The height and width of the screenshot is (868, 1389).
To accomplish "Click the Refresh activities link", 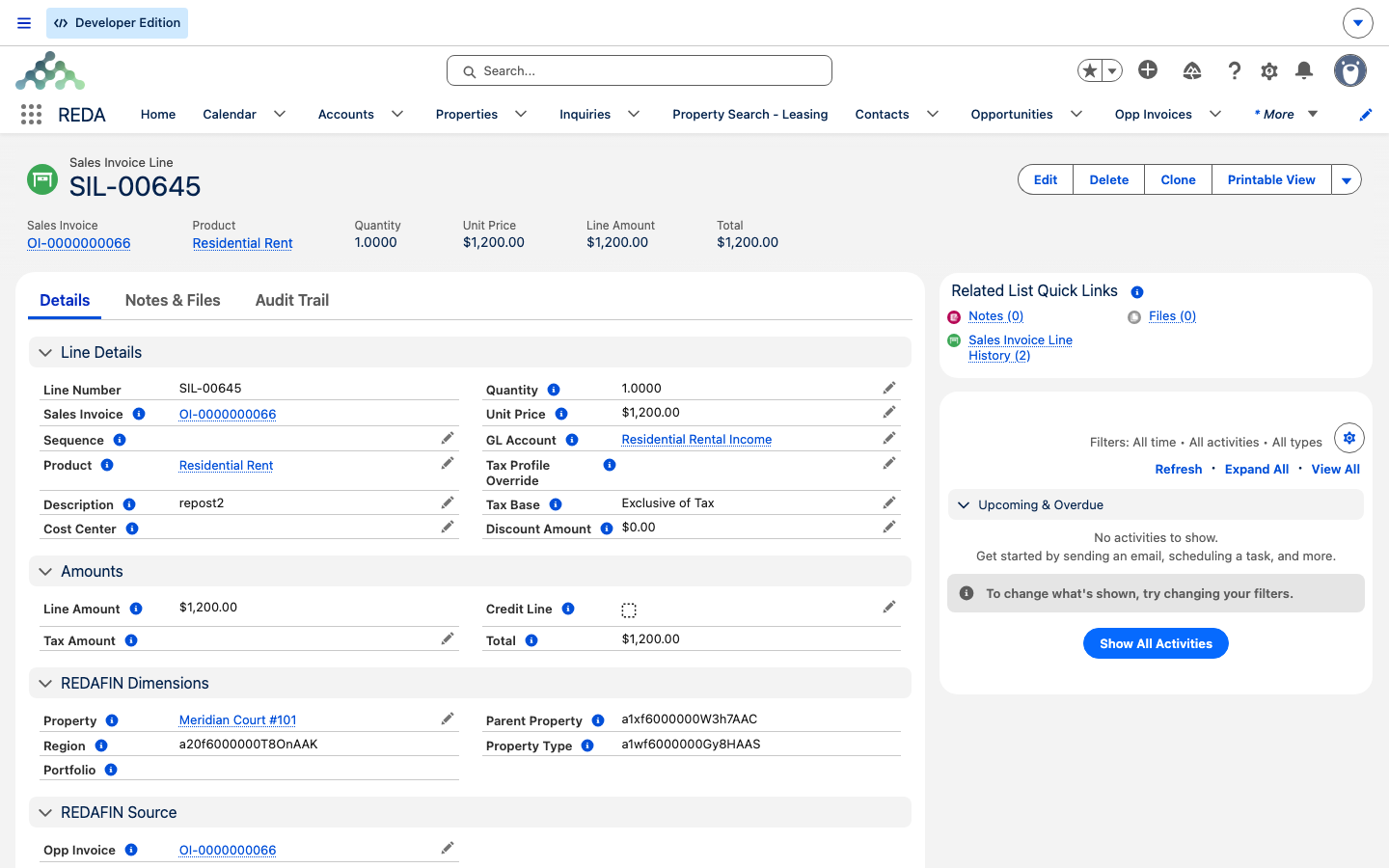I will click(1179, 470).
